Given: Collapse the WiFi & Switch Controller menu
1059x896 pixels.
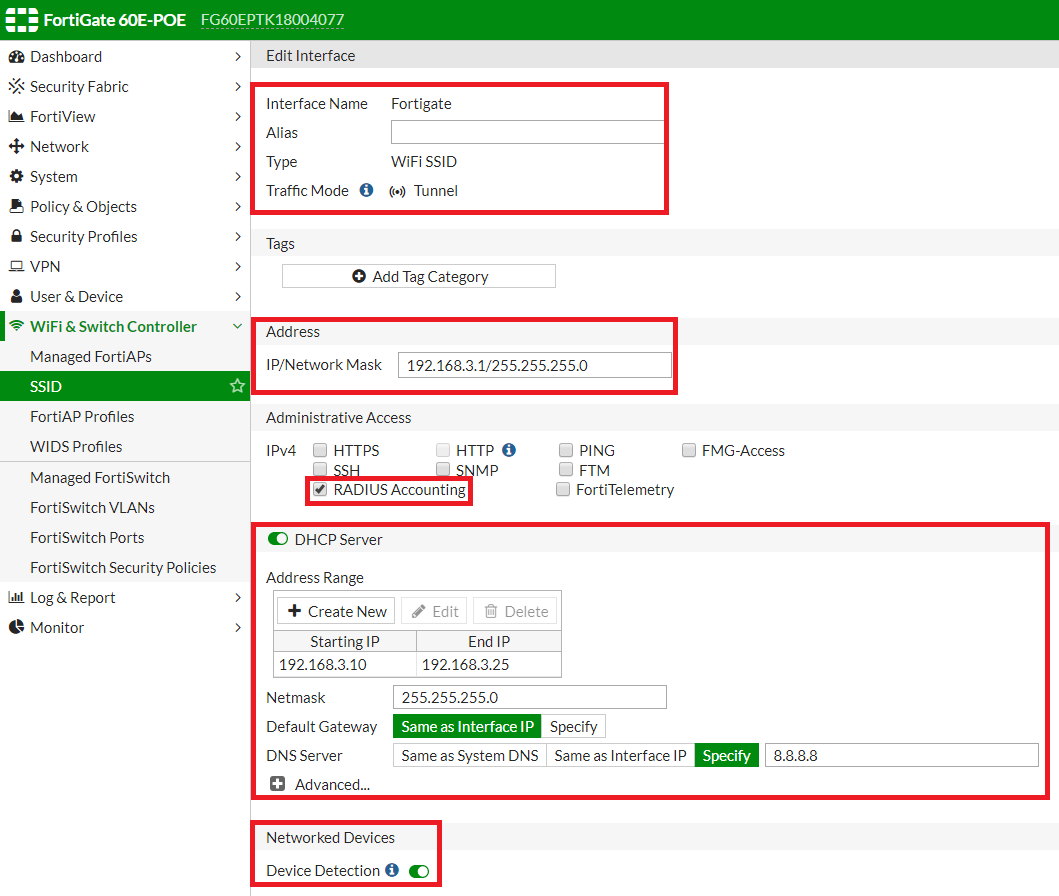Looking at the screenshot, I should [x=237, y=327].
